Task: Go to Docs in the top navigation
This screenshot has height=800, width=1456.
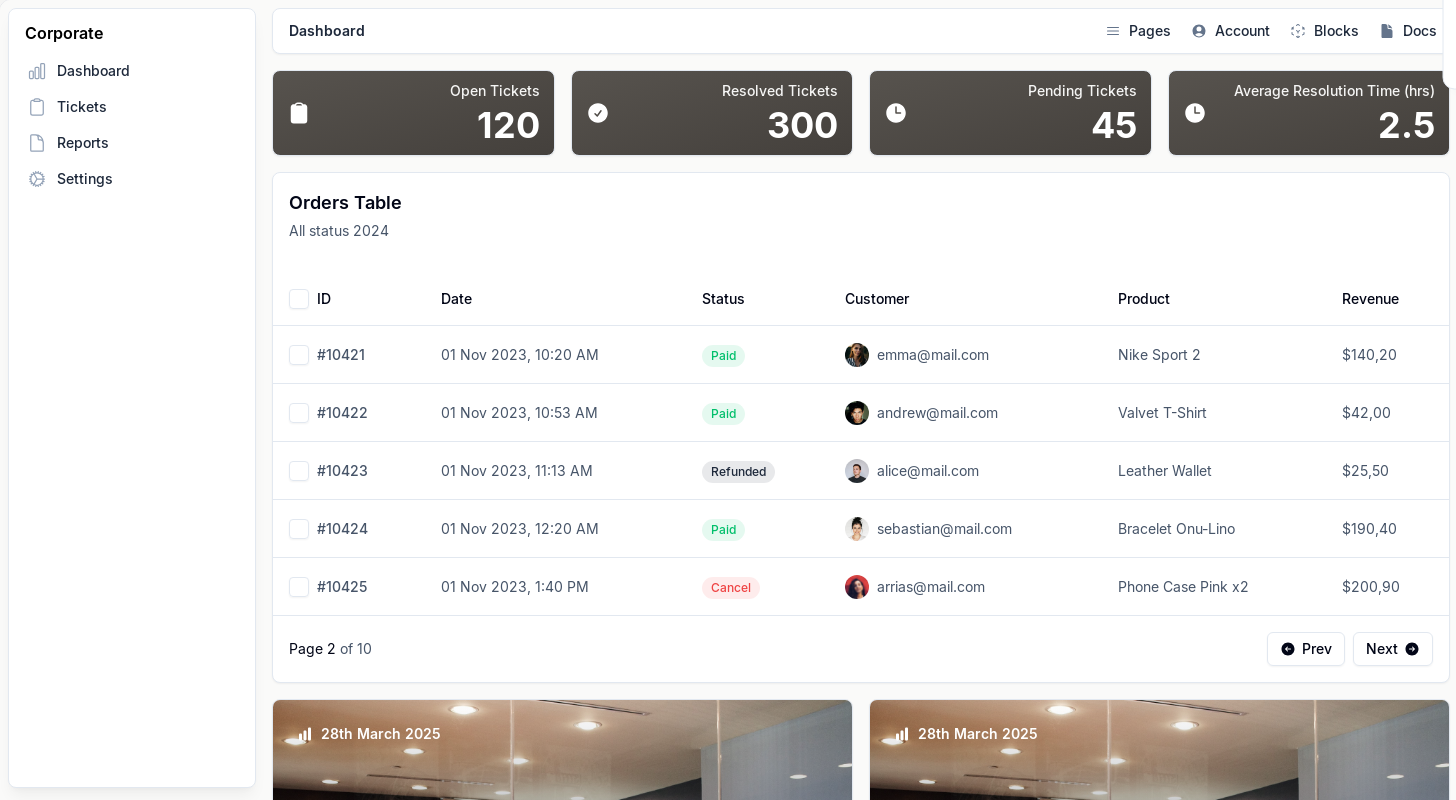Action: (x=1408, y=31)
